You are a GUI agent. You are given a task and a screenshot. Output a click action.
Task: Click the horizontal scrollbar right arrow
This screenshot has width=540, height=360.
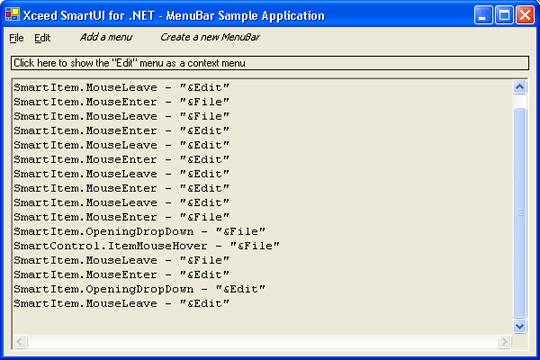(x=505, y=341)
